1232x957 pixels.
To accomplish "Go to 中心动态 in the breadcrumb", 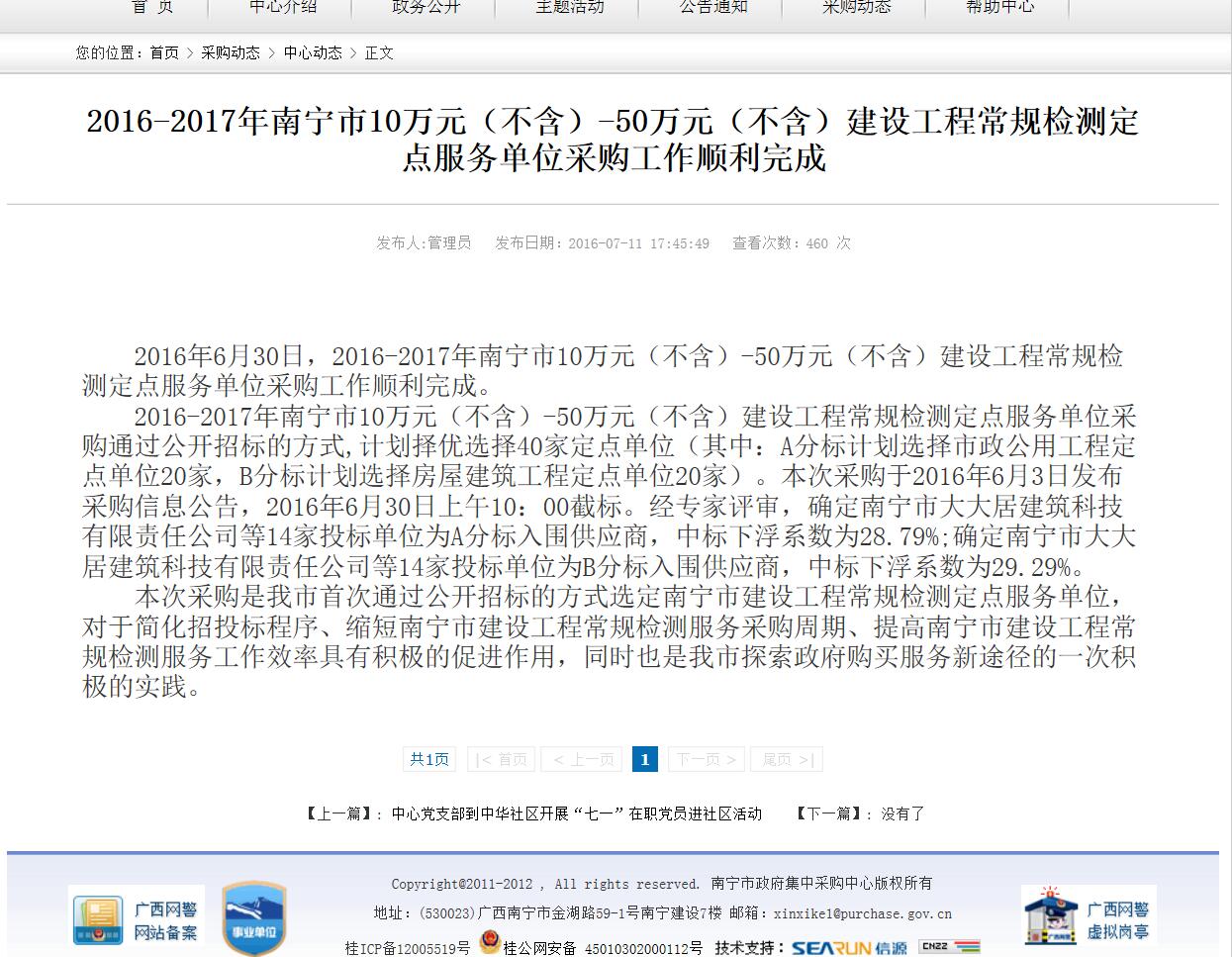I will click(313, 52).
